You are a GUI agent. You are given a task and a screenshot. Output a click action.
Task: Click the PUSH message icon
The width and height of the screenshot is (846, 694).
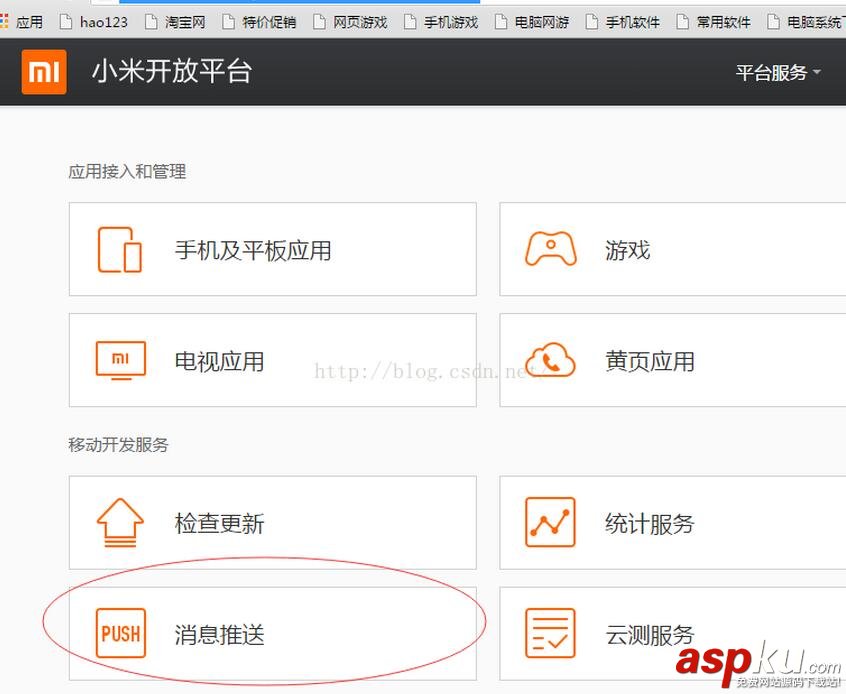[x=120, y=634]
